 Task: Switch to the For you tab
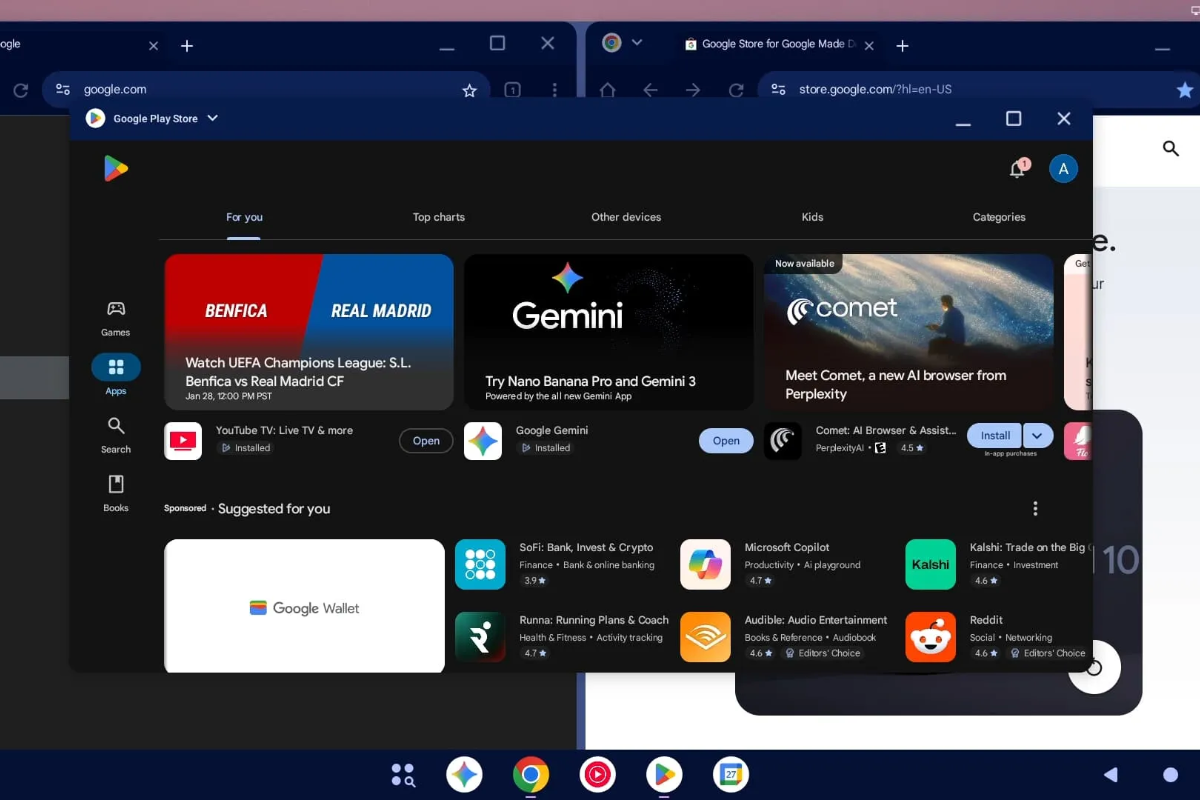[x=244, y=217]
